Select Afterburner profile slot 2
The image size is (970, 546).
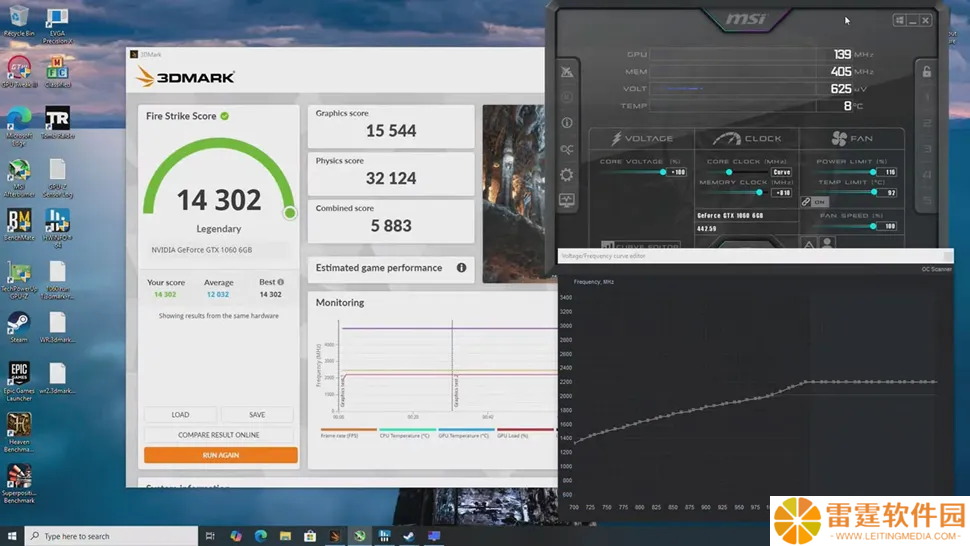927,123
